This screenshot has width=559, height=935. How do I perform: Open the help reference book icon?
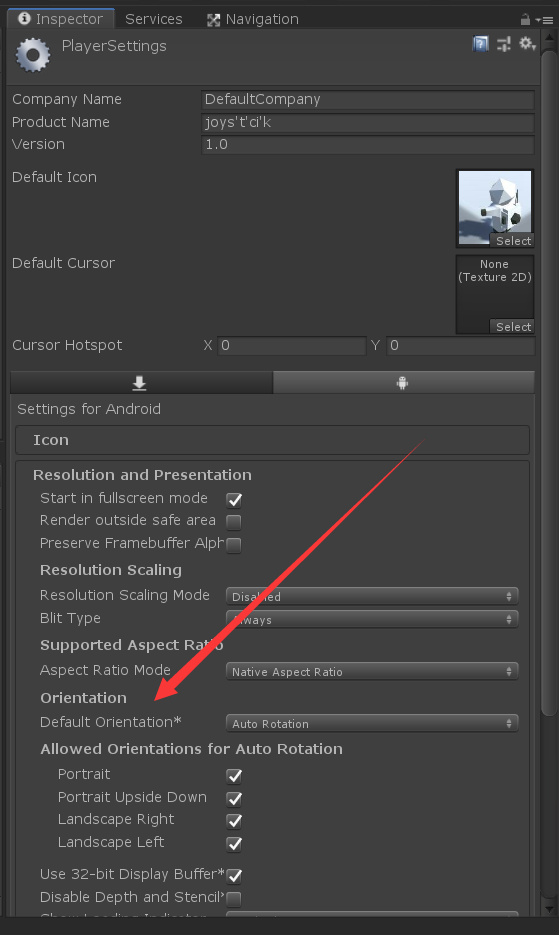click(480, 44)
